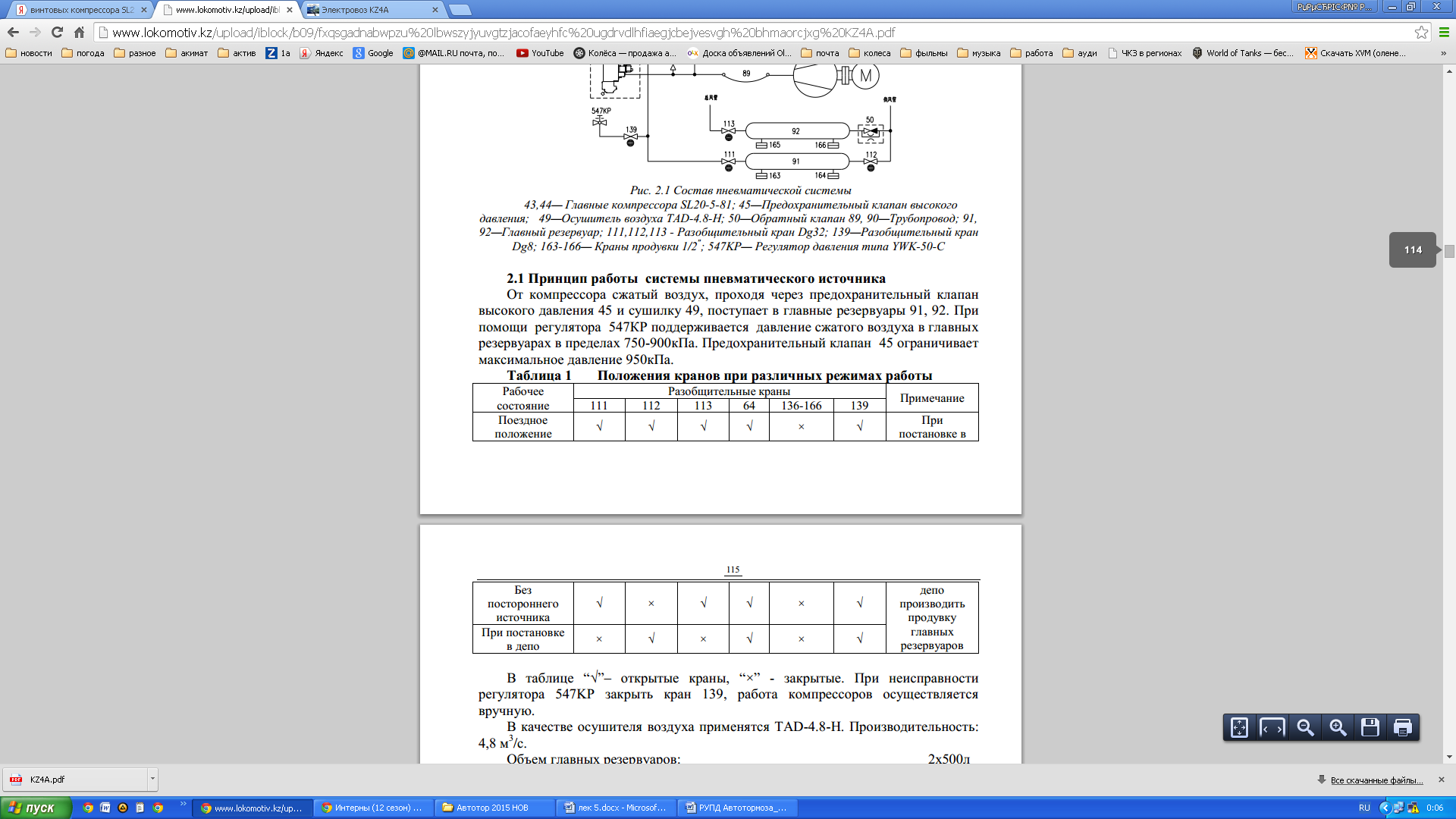Open the 'новости' bookmarks folder
Viewport: 1456px width, 819px height.
point(29,53)
